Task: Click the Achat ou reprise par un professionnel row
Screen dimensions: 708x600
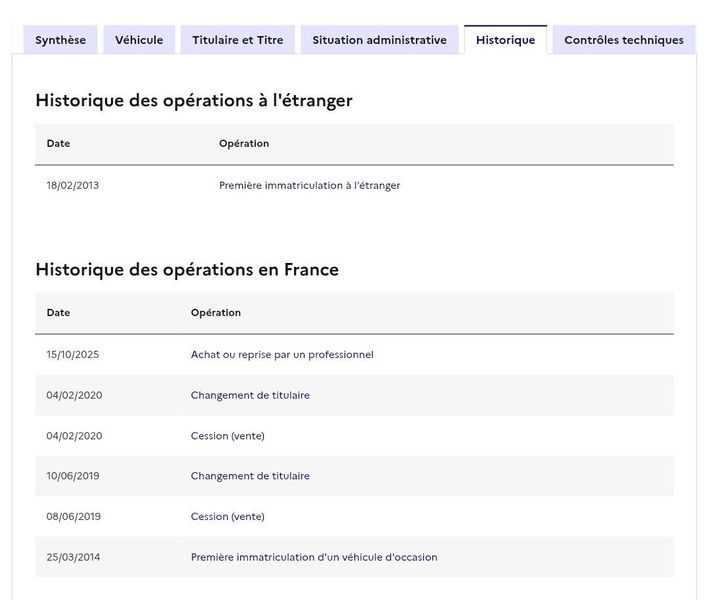Action: point(282,354)
